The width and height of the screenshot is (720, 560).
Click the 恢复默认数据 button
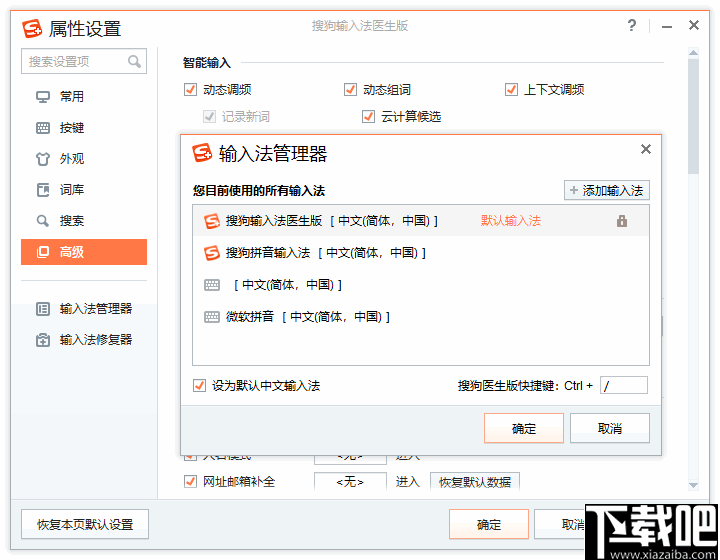[475, 482]
